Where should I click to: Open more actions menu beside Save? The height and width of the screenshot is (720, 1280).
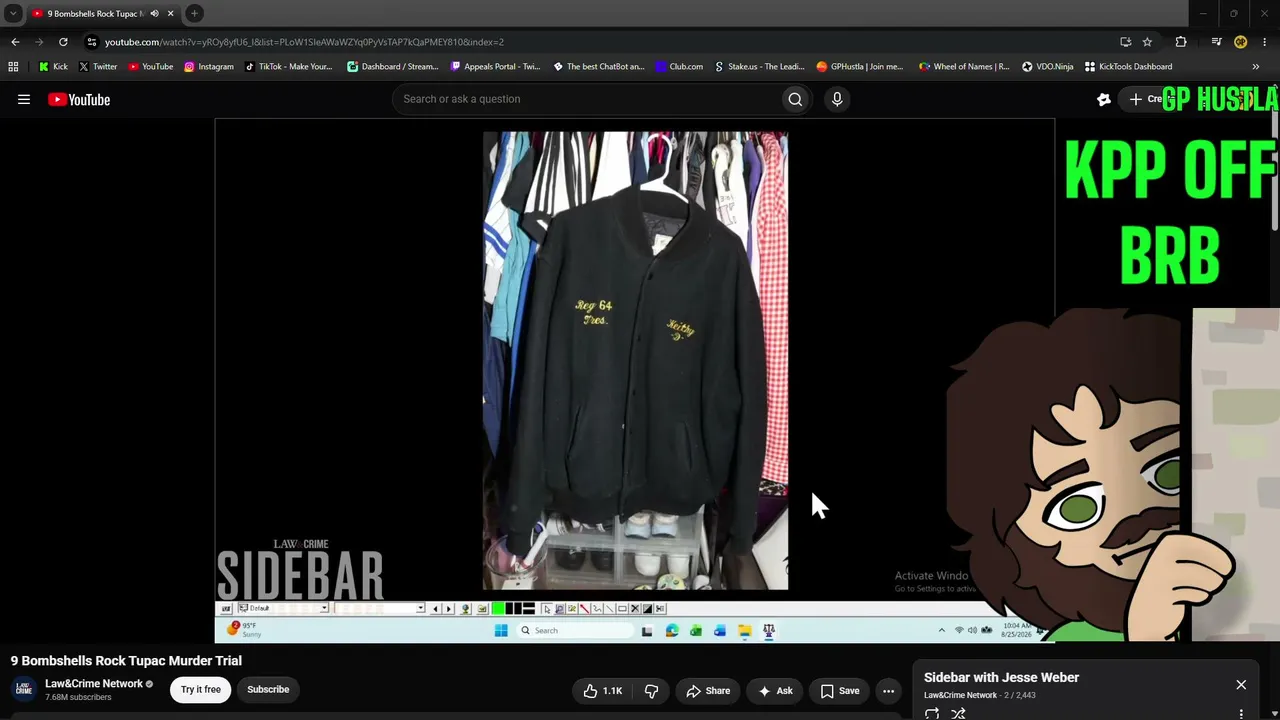click(888, 691)
